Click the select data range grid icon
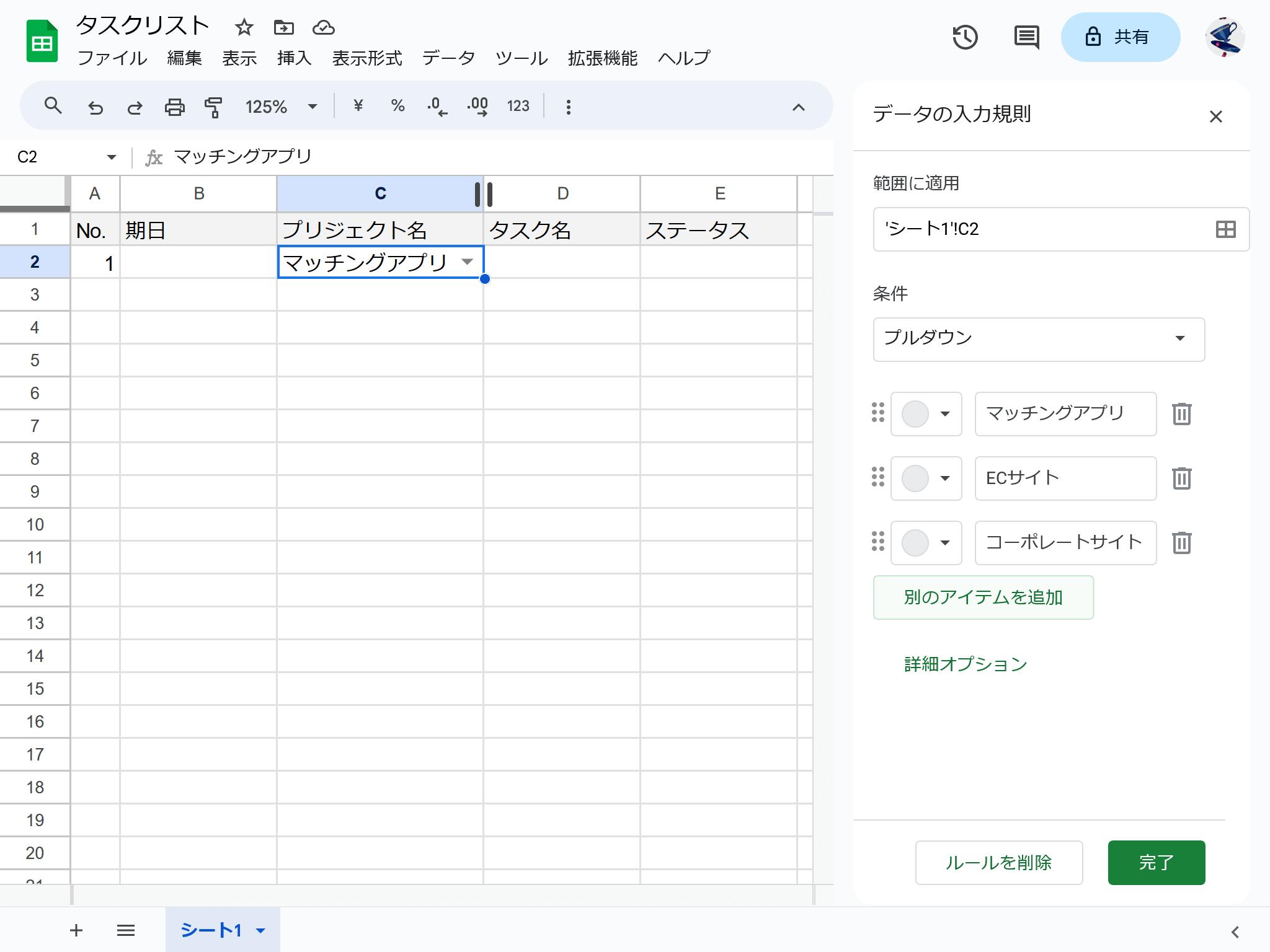Image resolution: width=1270 pixels, height=952 pixels. pyautogui.click(x=1225, y=229)
